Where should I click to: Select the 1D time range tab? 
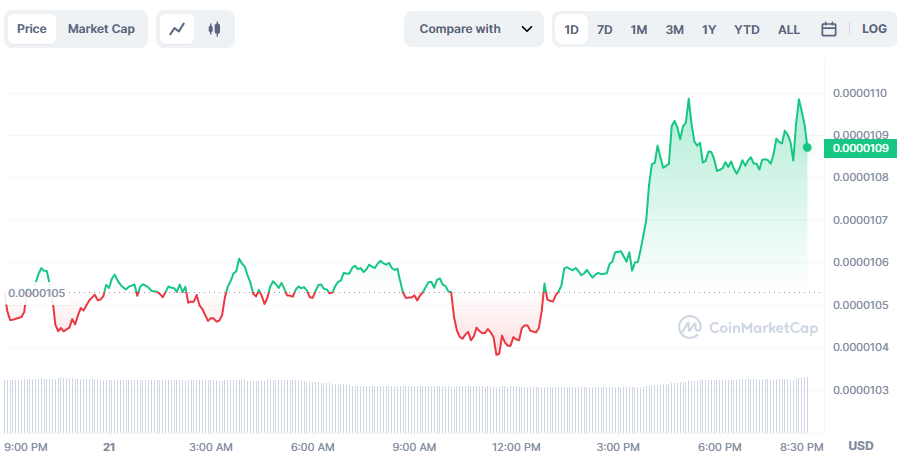[x=571, y=29]
